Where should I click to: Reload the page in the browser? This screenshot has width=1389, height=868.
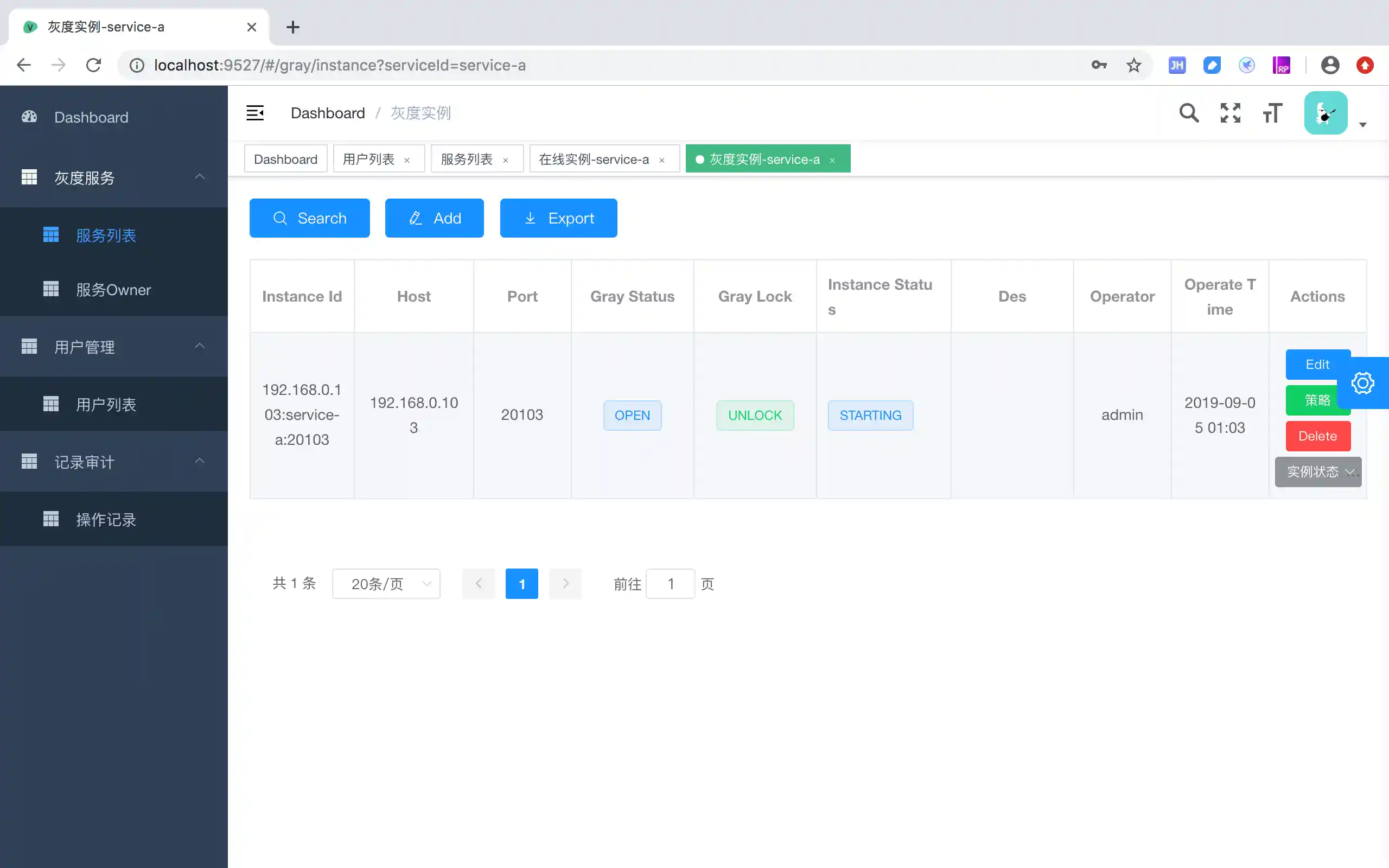pos(93,66)
